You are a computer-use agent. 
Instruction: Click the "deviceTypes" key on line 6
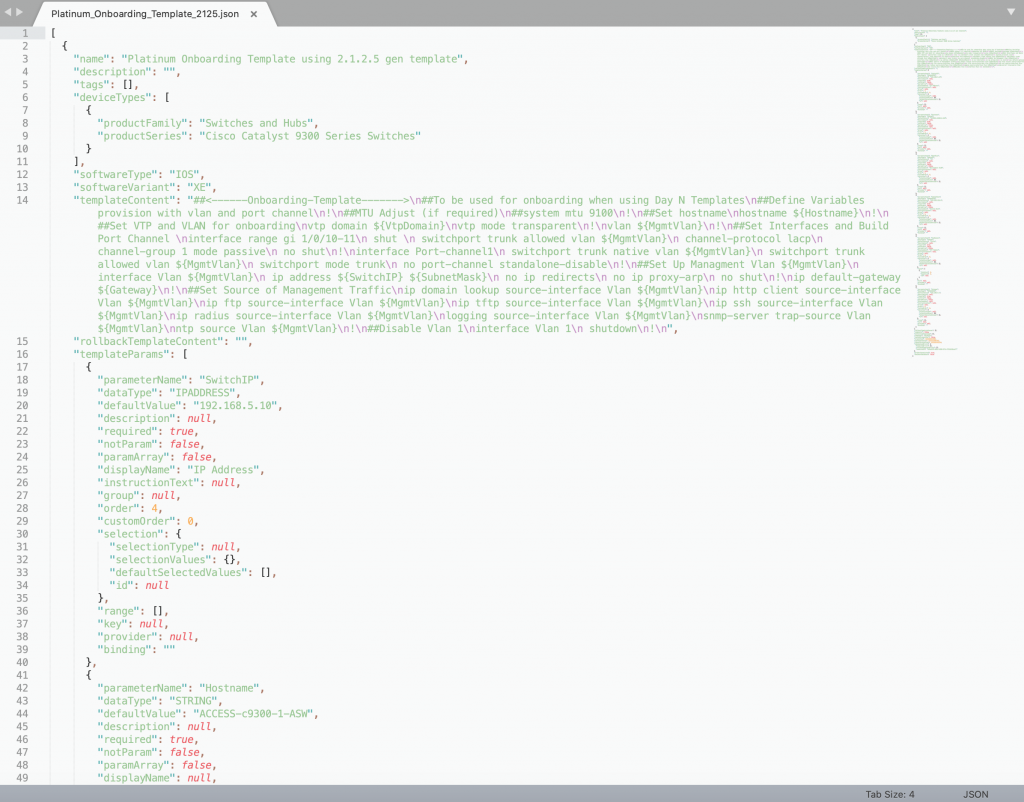tap(112, 97)
